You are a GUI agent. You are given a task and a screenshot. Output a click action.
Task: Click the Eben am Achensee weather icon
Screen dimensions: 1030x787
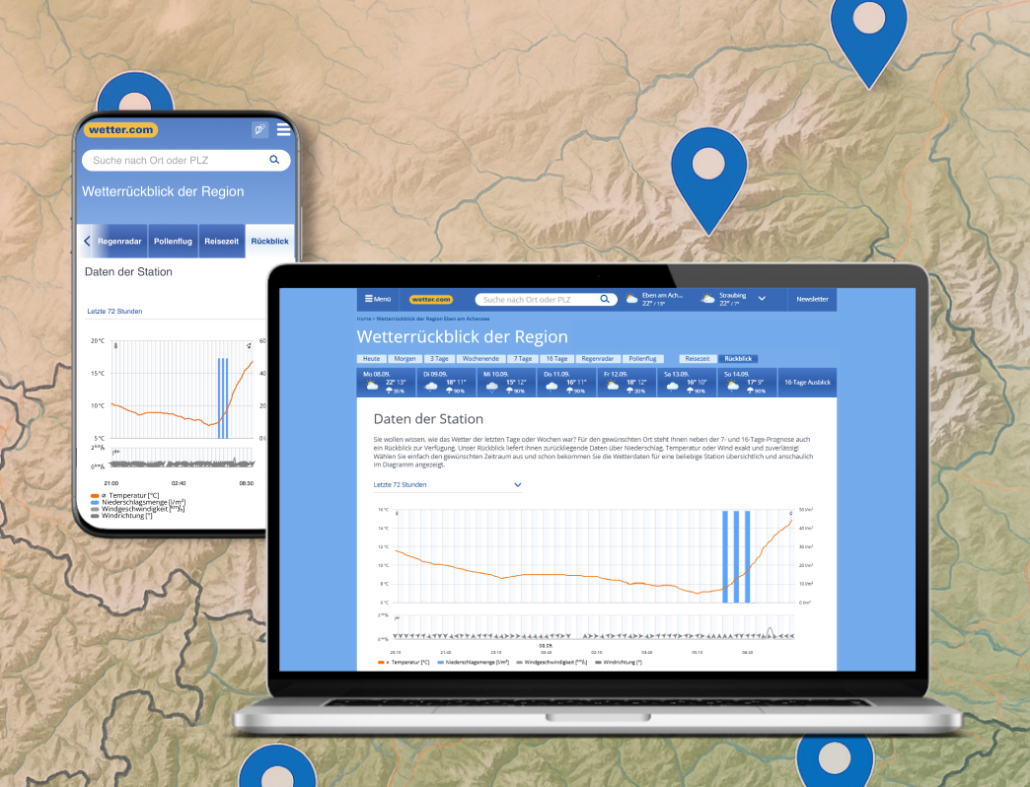coord(632,299)
